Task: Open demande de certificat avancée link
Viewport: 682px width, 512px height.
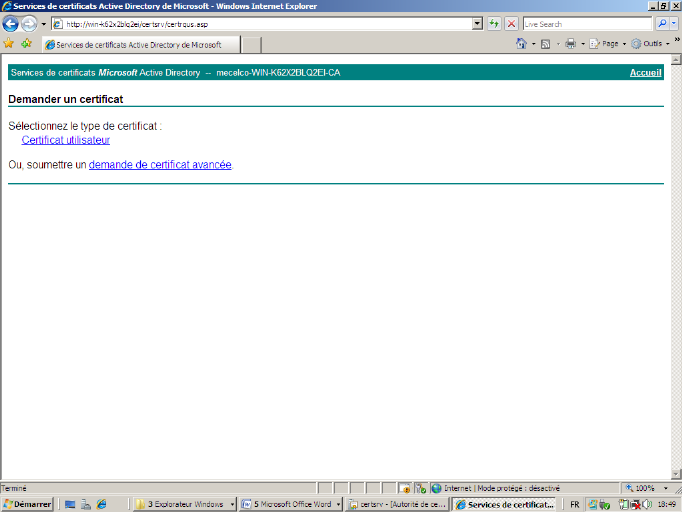Action: (160, 165)
